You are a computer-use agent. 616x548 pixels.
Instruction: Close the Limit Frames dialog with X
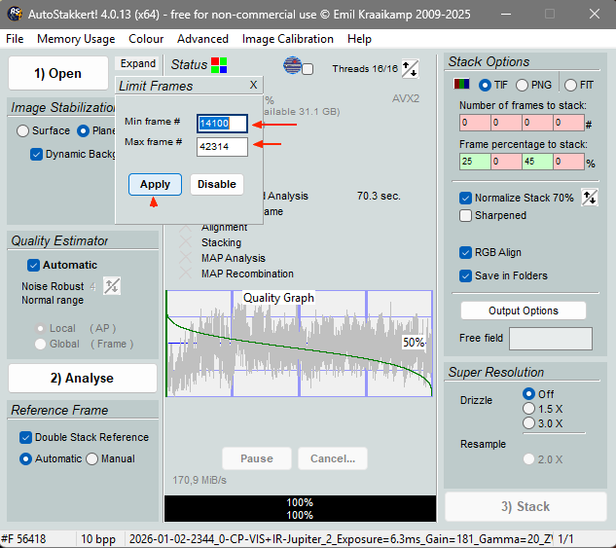253,86
